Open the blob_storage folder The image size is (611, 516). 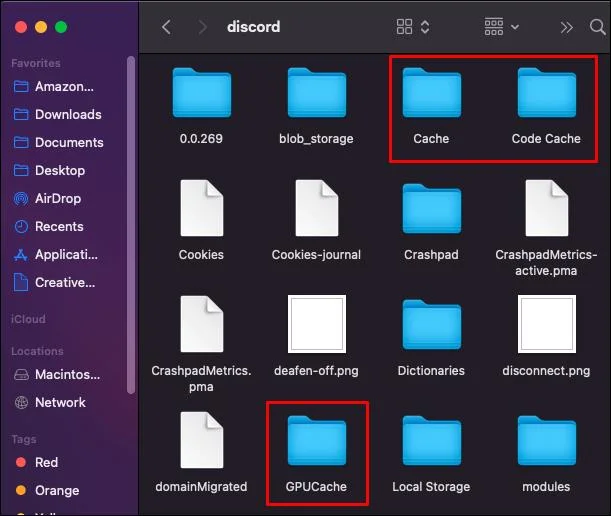point(316,93)
